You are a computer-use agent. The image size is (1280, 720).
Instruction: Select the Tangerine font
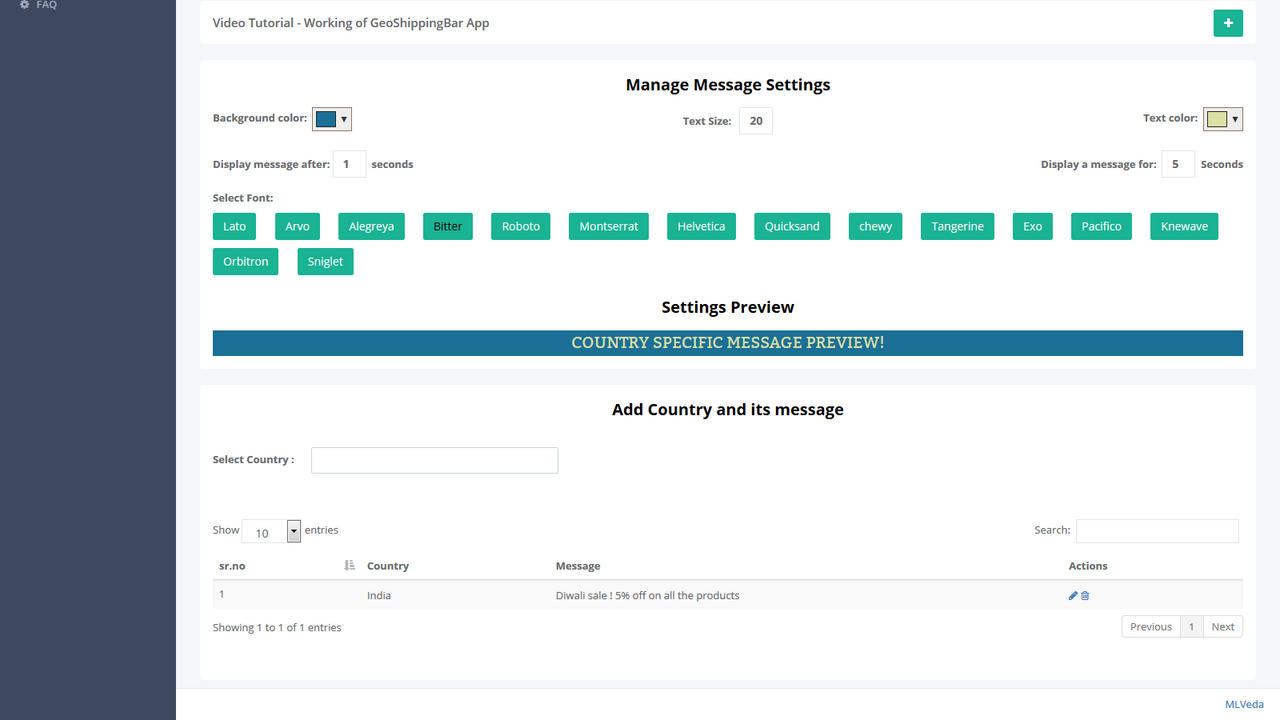pos(958,226)
